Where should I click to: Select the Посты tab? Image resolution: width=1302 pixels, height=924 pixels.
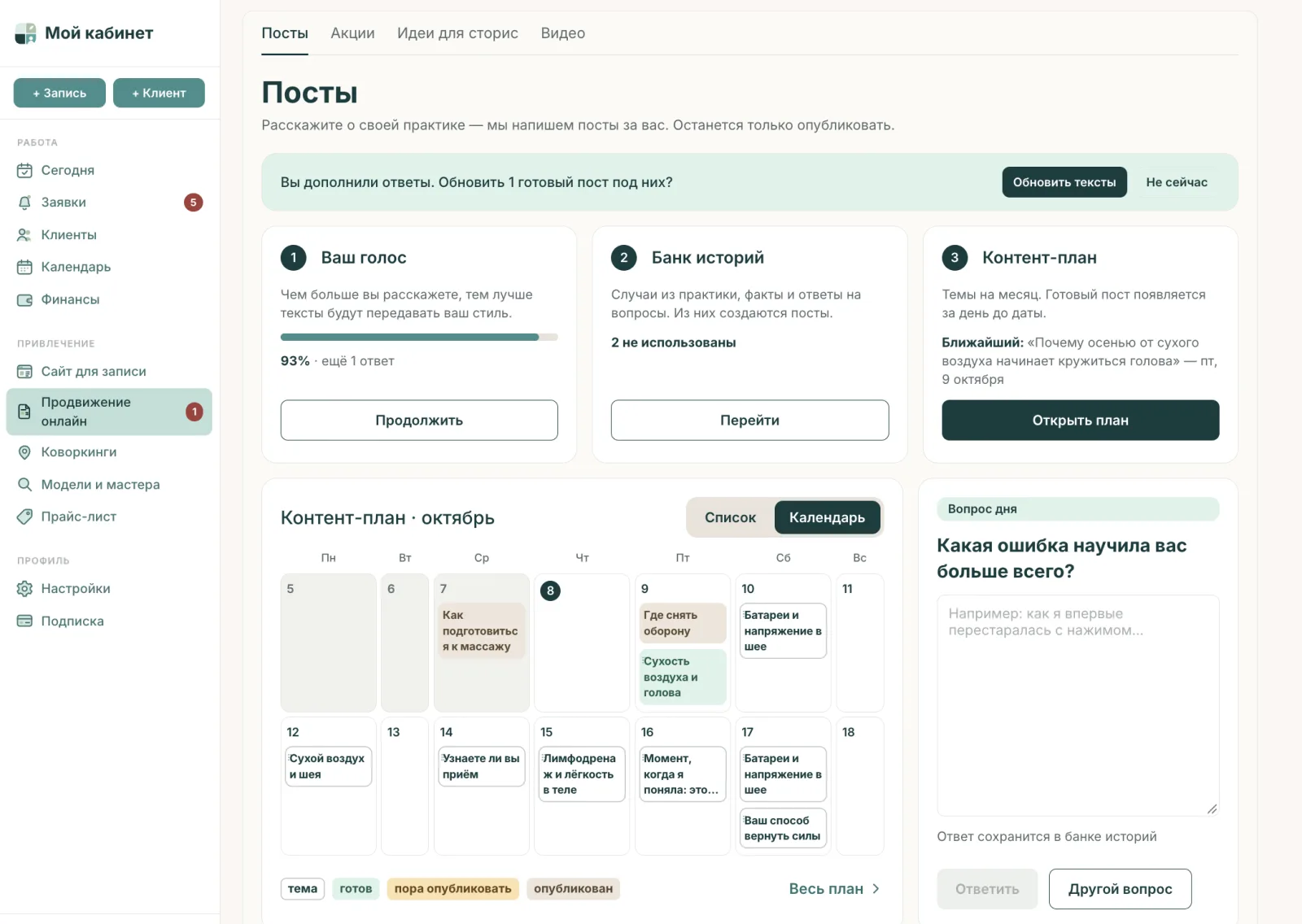pos(285,33)
